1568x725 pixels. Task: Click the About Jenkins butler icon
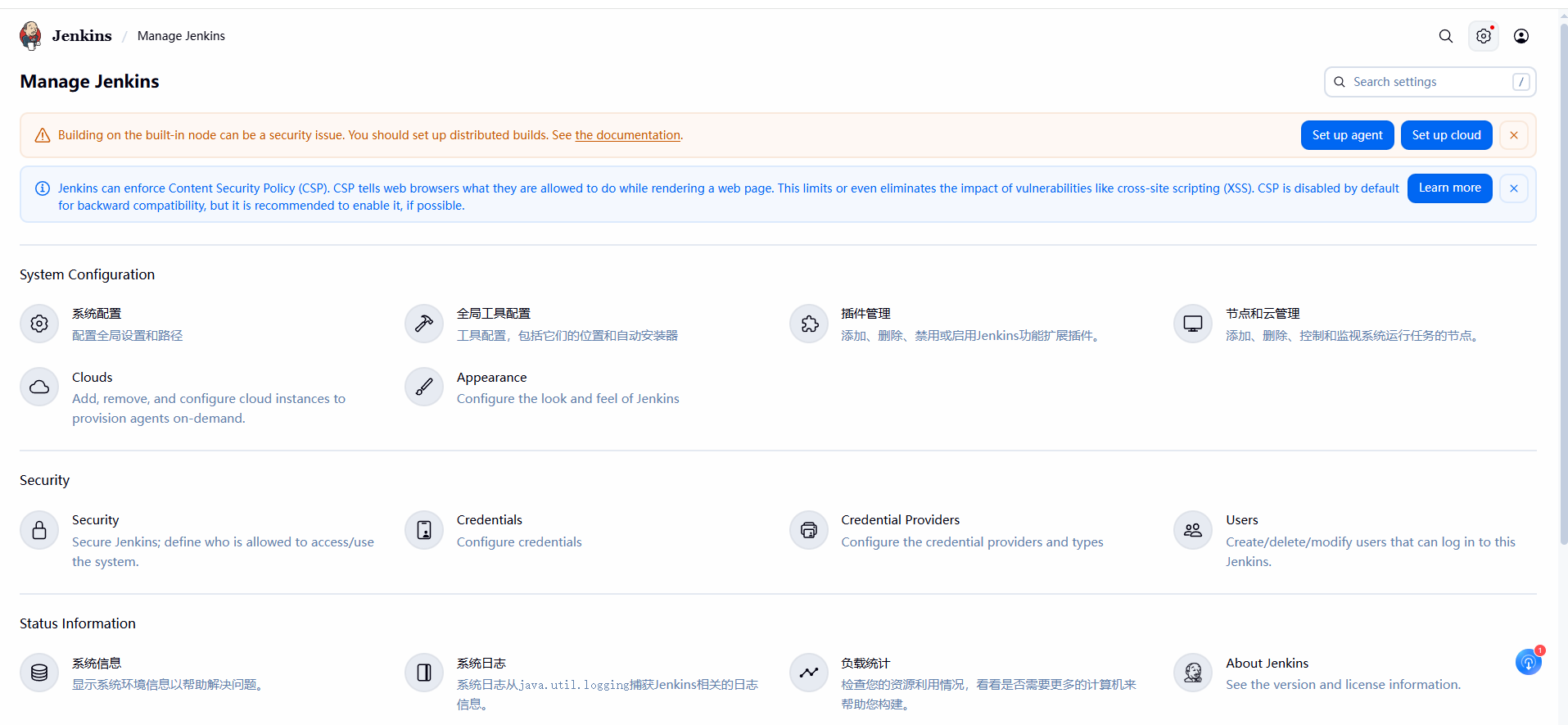pos(1193,673)
